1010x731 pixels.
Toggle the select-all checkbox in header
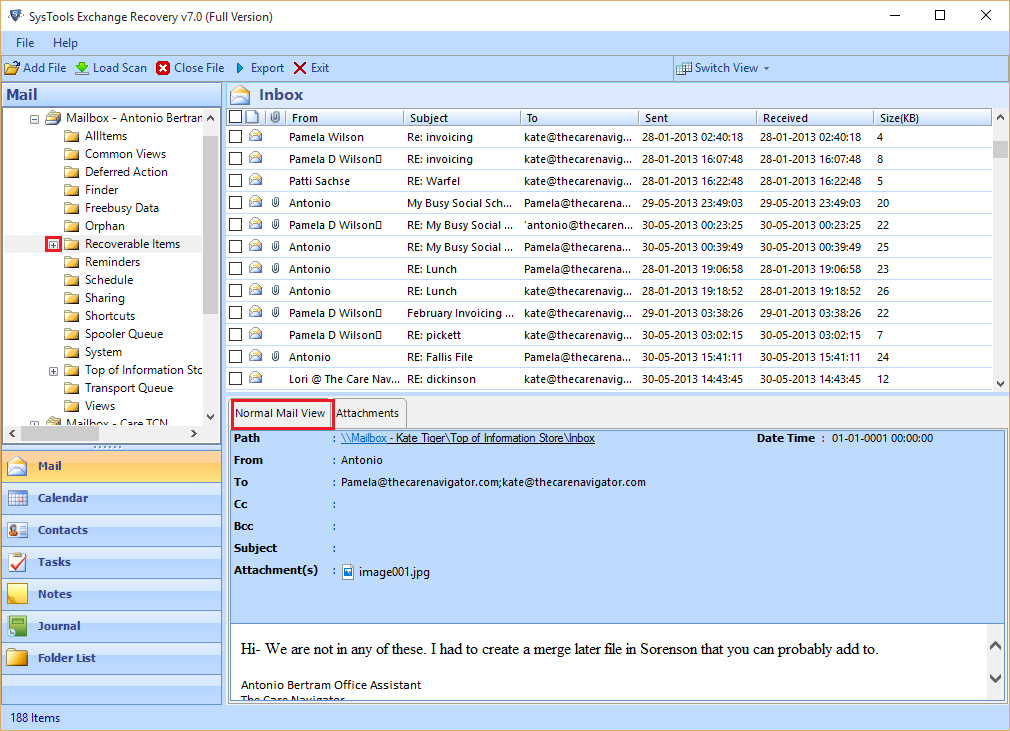click(235, 117)
